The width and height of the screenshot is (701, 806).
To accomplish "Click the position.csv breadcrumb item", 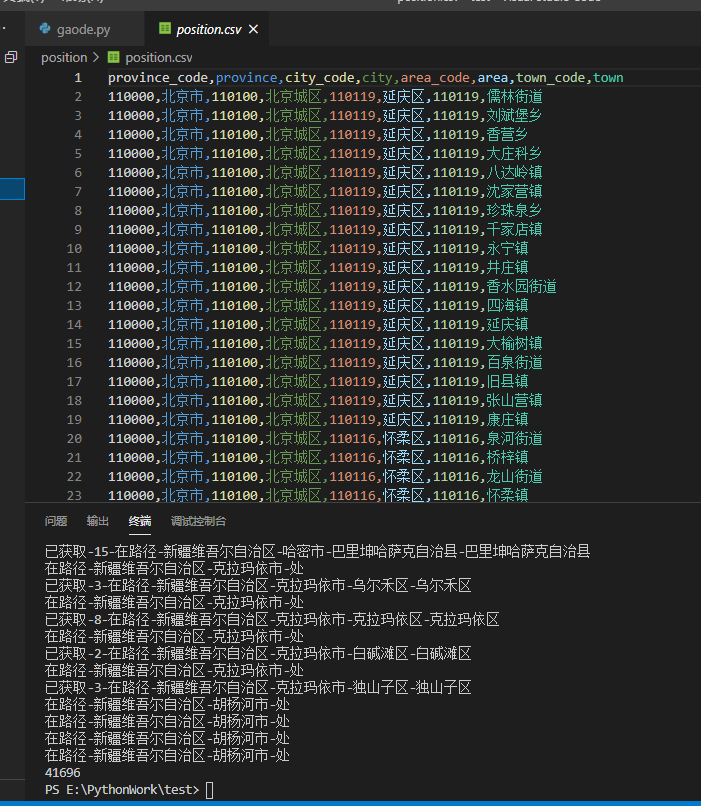I will coord(159,58).
